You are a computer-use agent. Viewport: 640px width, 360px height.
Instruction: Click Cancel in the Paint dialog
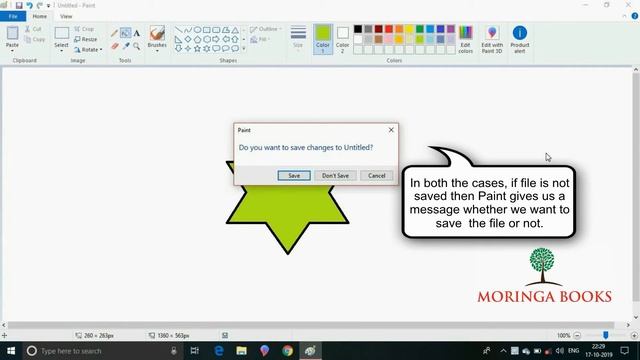click(x=376, y=176)
